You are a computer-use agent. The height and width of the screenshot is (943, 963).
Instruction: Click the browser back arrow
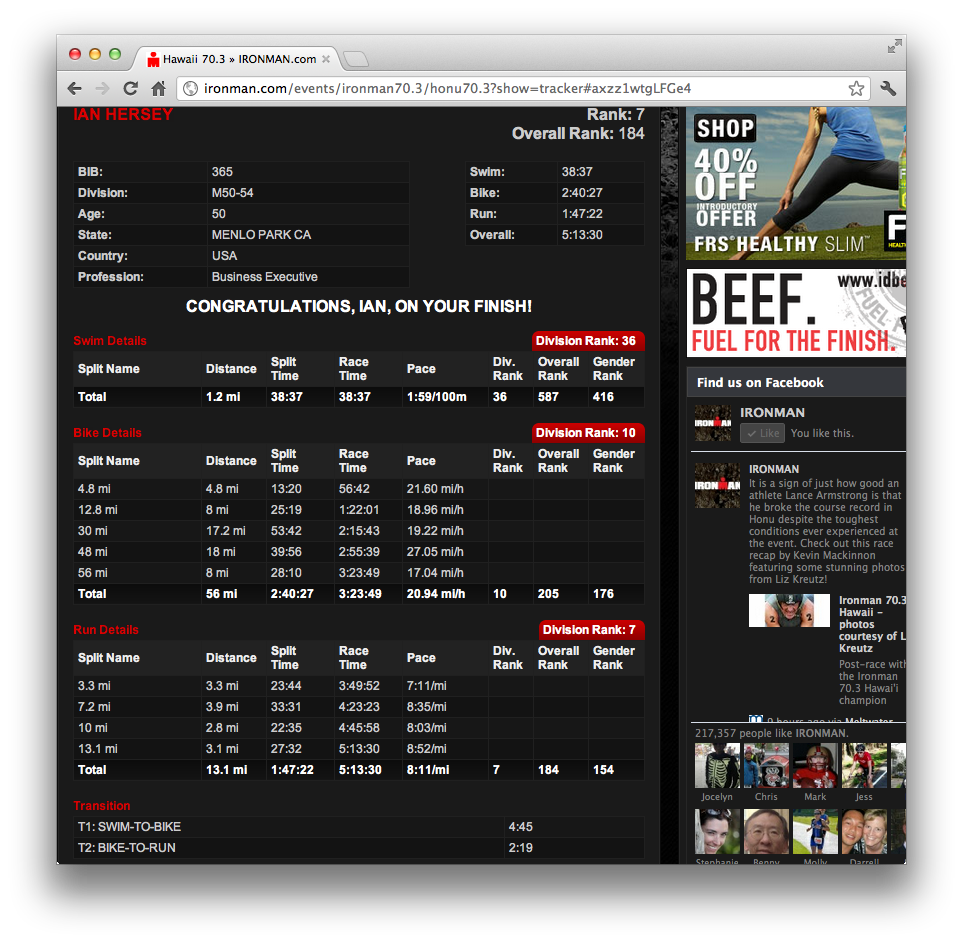pyautogui.click(x=75, y=88)
